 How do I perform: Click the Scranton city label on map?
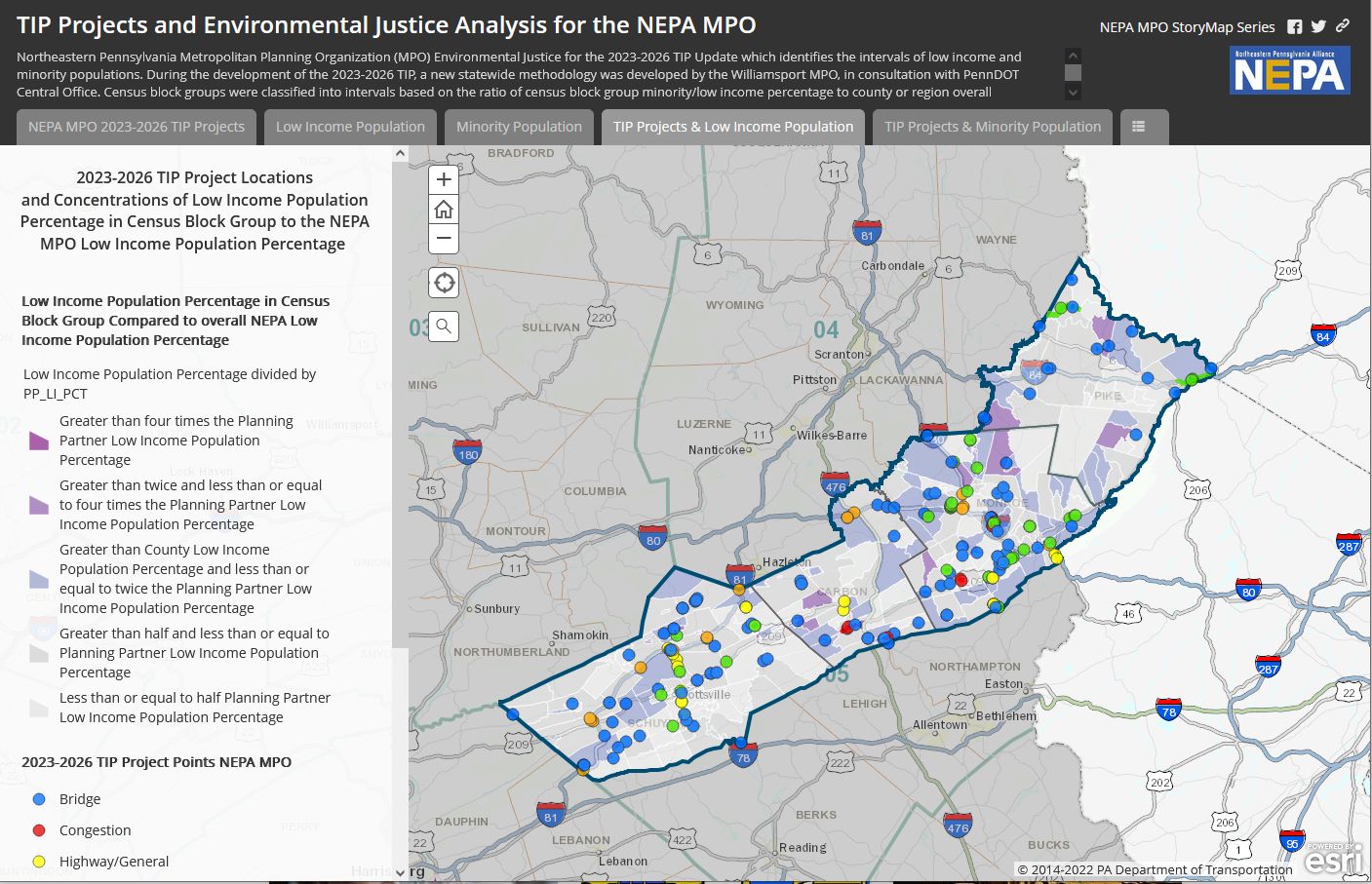coord(840,355)
